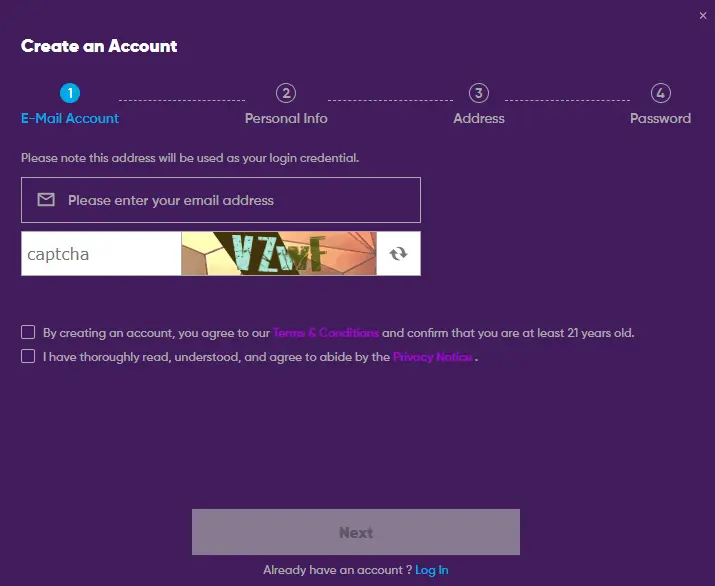Click the captcha challenge image
Viewport: 715px width, 586px height.
click(279, 254)
